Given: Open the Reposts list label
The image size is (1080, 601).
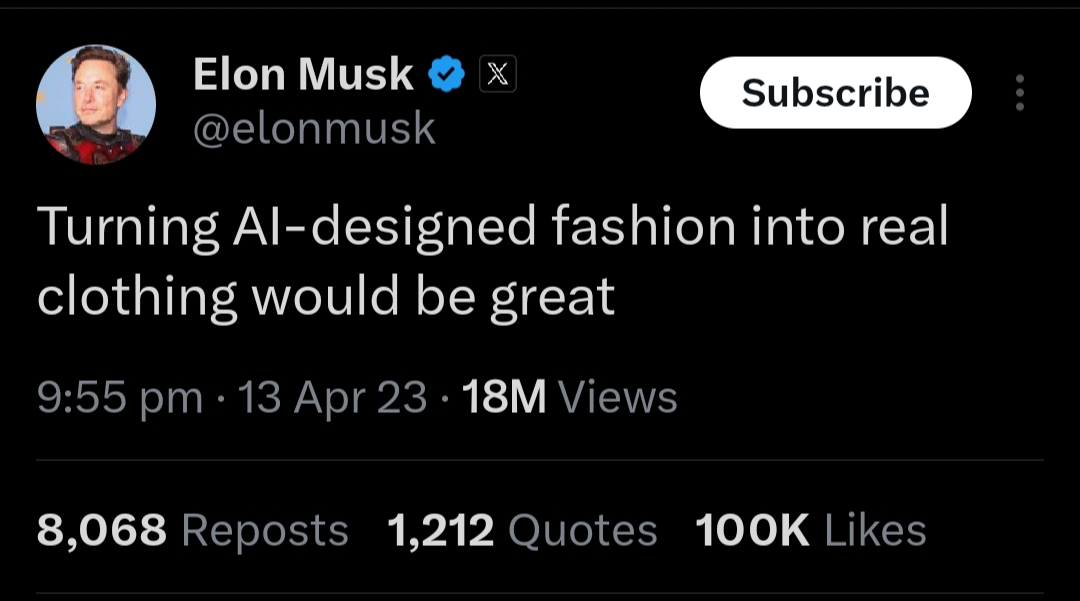Looking at the screenshot, I should coord(265,530).
